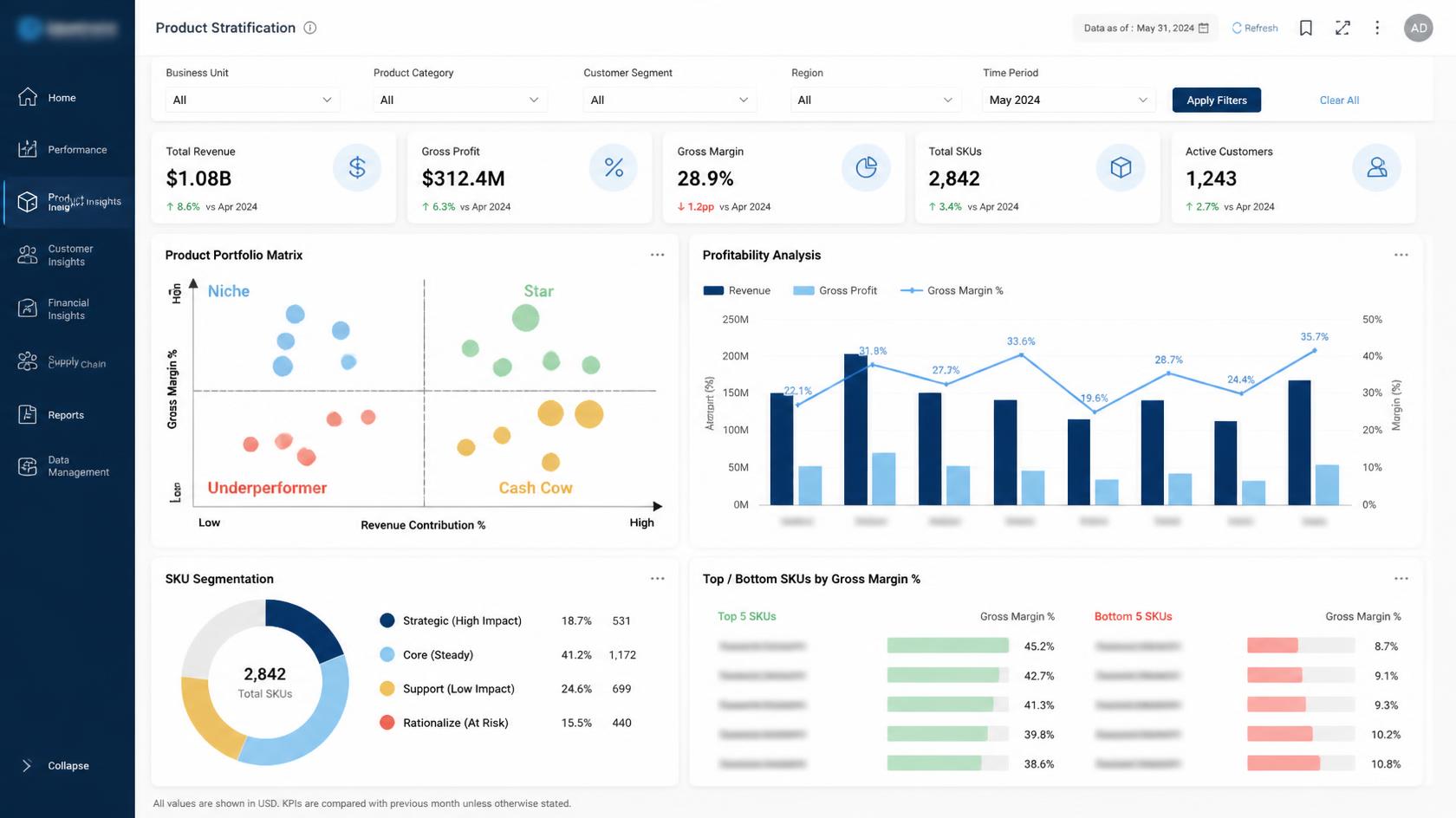Select the Niche quadrant label
The height and width of the screenshot is (818, 1456).
229,291
